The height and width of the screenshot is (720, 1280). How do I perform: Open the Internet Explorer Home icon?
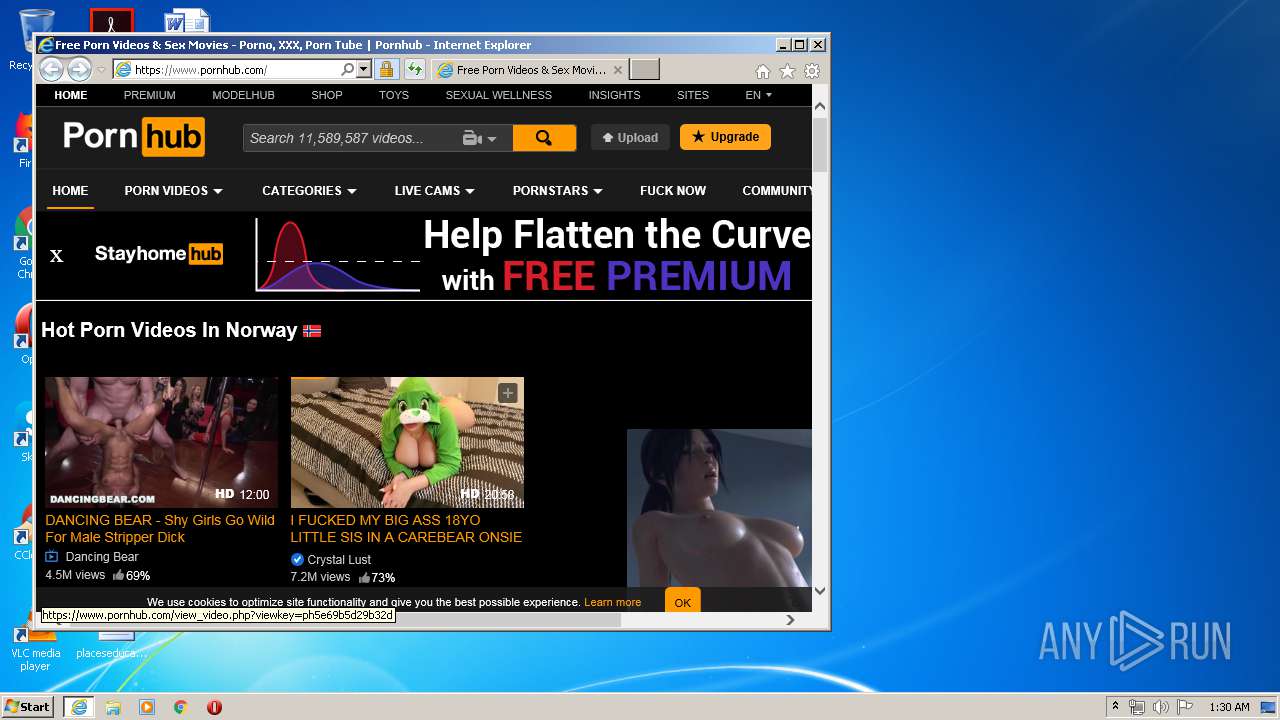pyautogui.click(x=763, y=71)
